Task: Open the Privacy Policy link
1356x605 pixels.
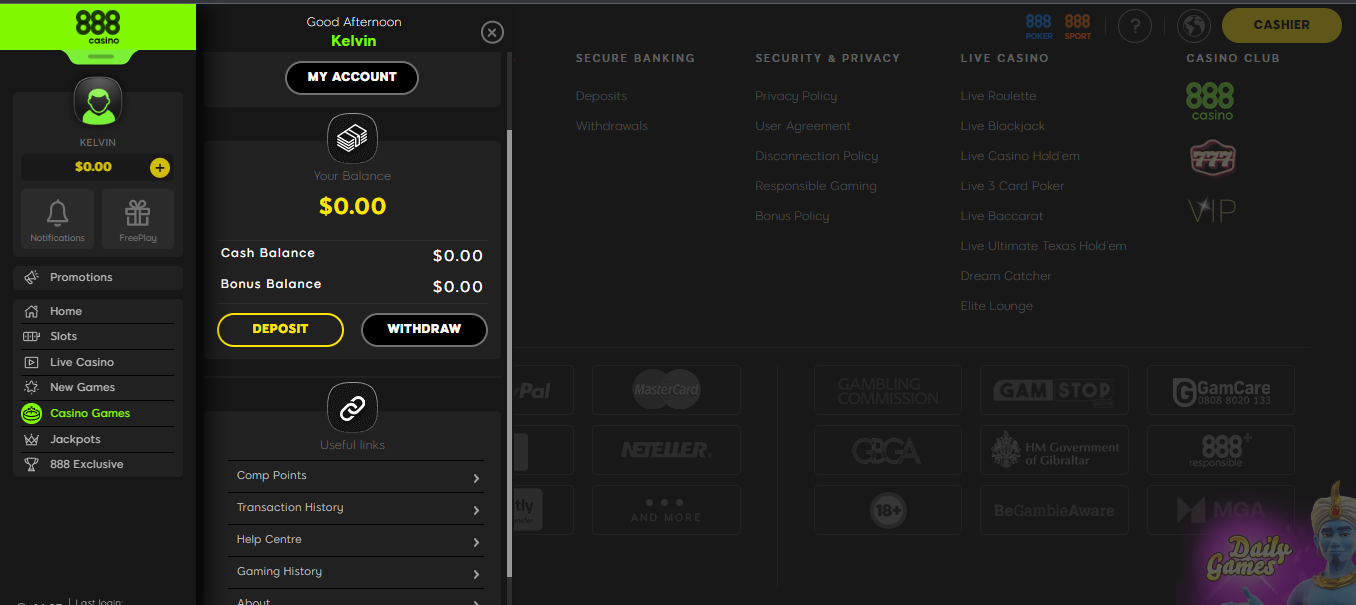Action: pos(796,96)
